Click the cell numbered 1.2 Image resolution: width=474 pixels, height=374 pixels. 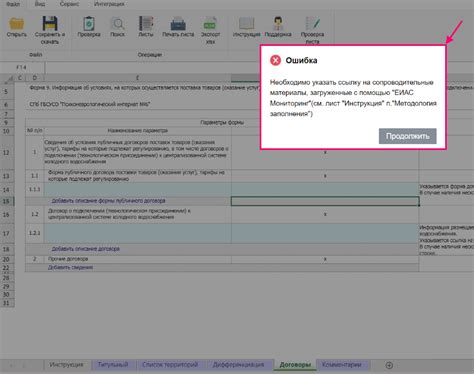click(35, 214)
